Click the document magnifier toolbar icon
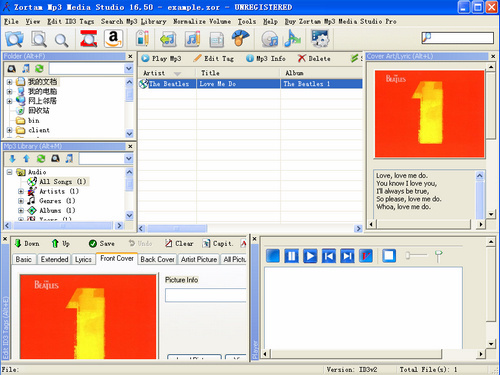500x375 pixels. (x=39, y=39)
